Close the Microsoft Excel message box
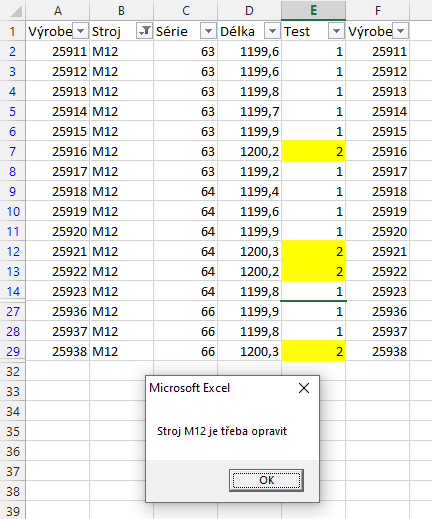The image size is (432, 519). point(304,388)
